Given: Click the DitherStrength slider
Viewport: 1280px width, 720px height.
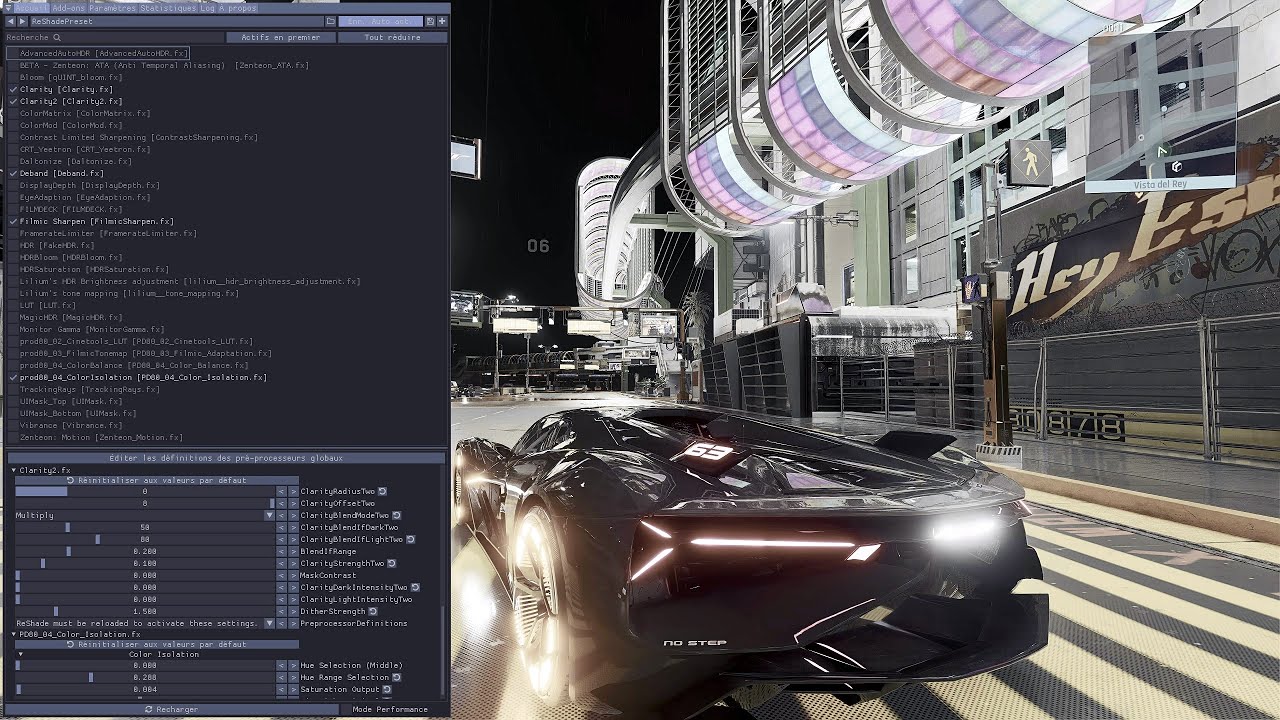Looking at the screenshot, I should (x=145, y=612).
